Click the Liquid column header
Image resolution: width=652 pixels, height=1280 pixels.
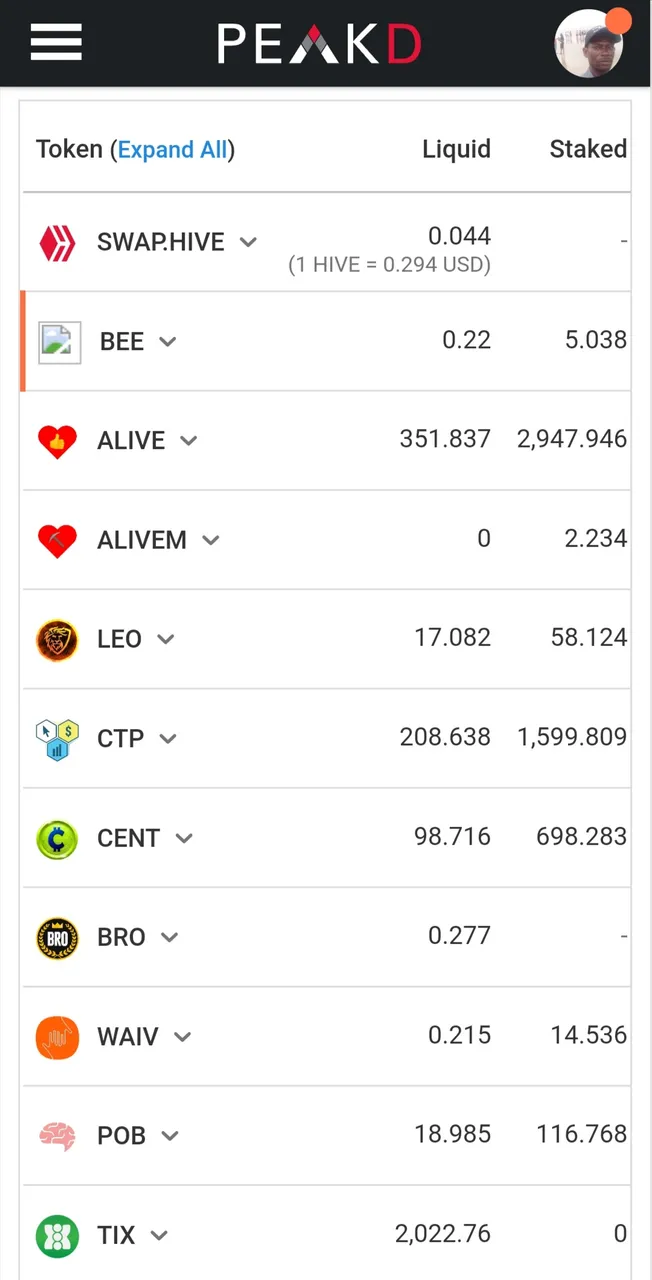456,150
